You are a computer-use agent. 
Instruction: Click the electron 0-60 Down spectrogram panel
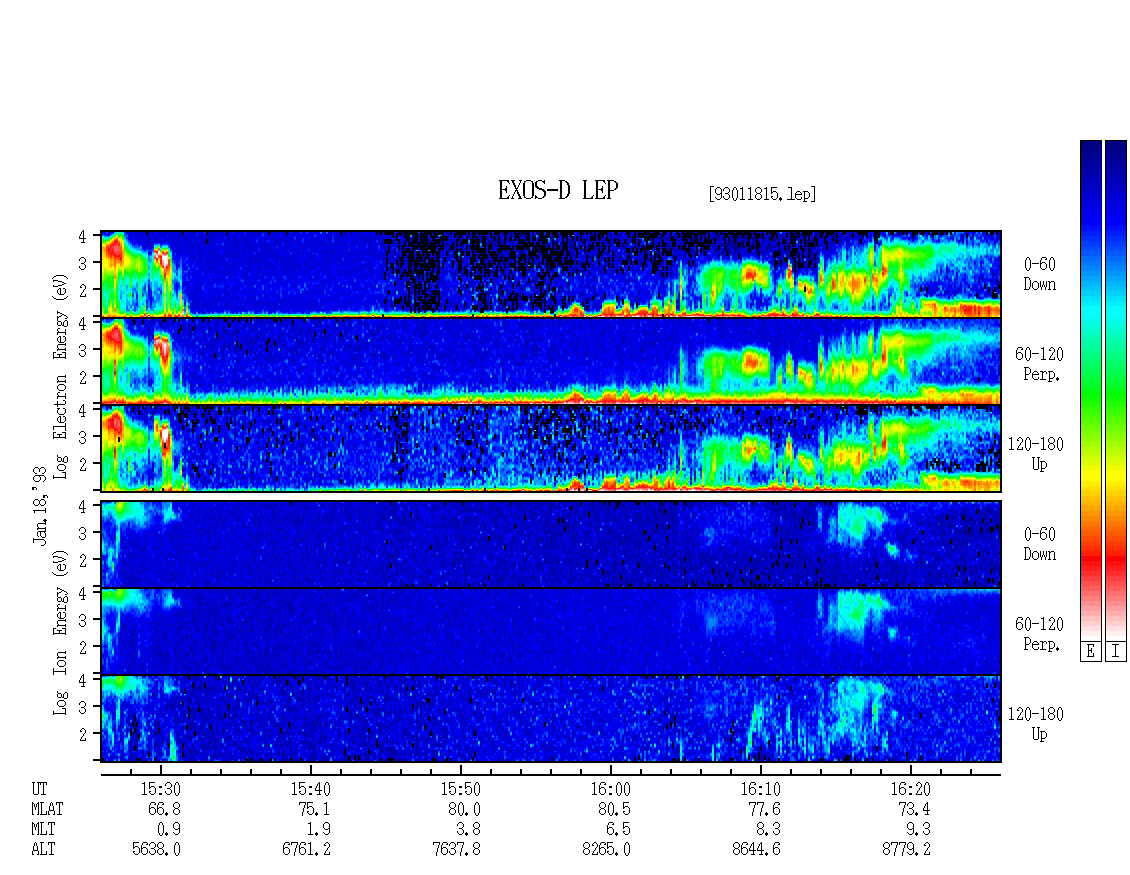click(551, 274)
